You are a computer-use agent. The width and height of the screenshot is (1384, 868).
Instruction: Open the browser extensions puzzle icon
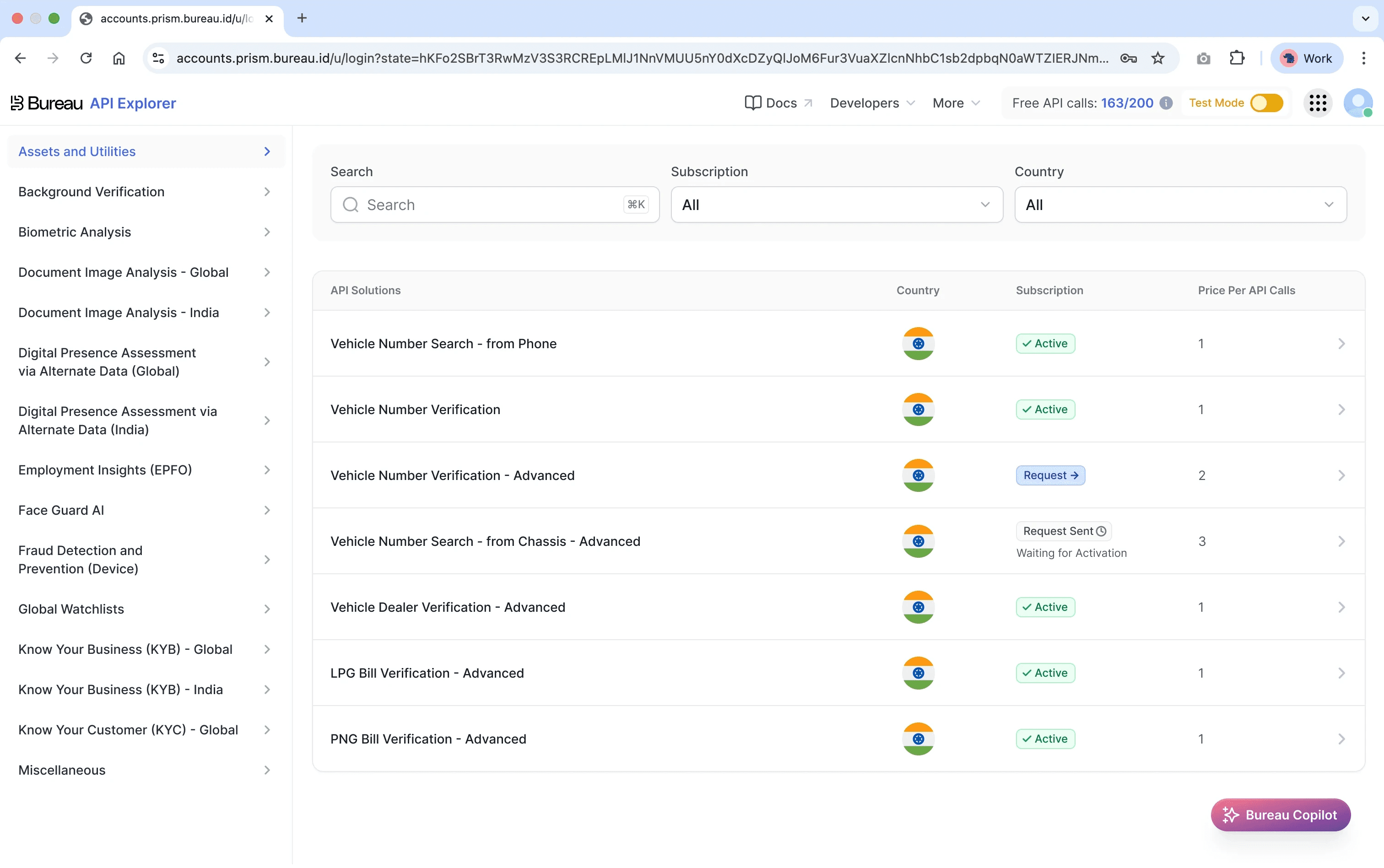click(x=1237, y=58)
